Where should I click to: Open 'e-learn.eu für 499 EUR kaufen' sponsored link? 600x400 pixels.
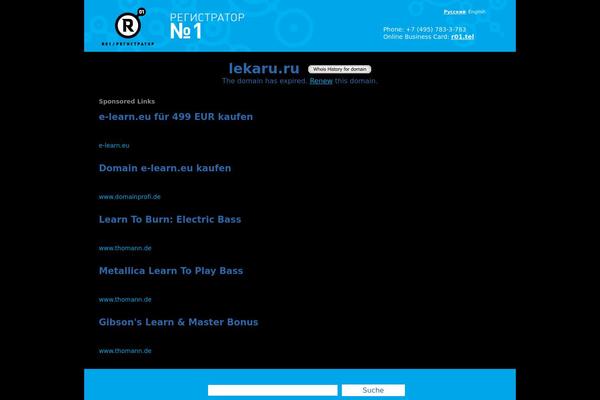pyautogui.click(x=176, y=117)
